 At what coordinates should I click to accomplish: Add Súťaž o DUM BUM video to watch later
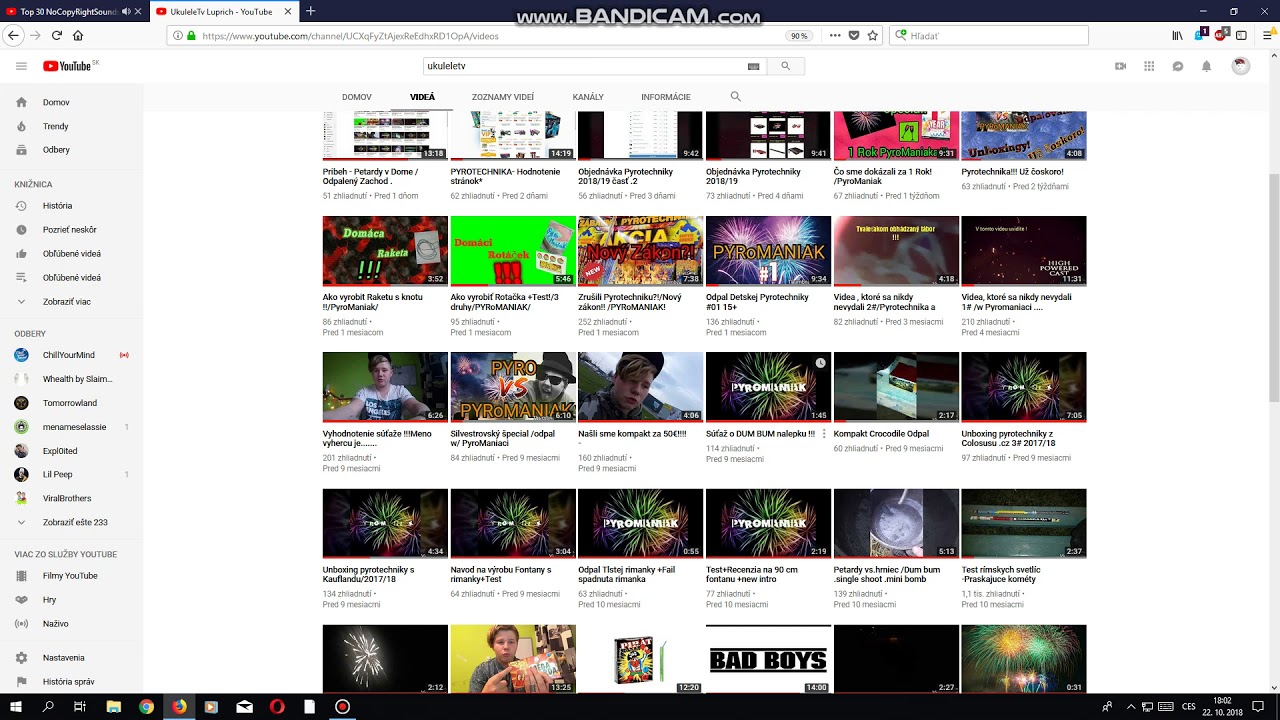820,363
